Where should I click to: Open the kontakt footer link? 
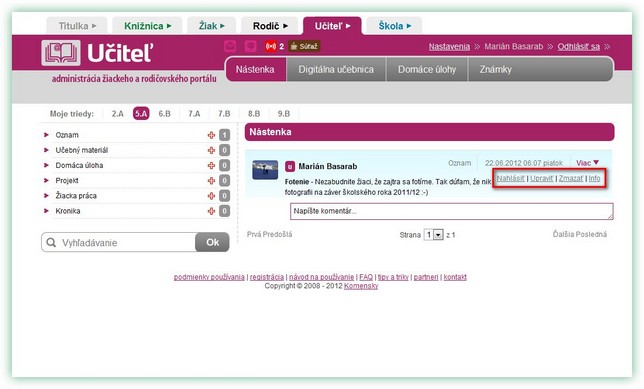click(455, 277)
